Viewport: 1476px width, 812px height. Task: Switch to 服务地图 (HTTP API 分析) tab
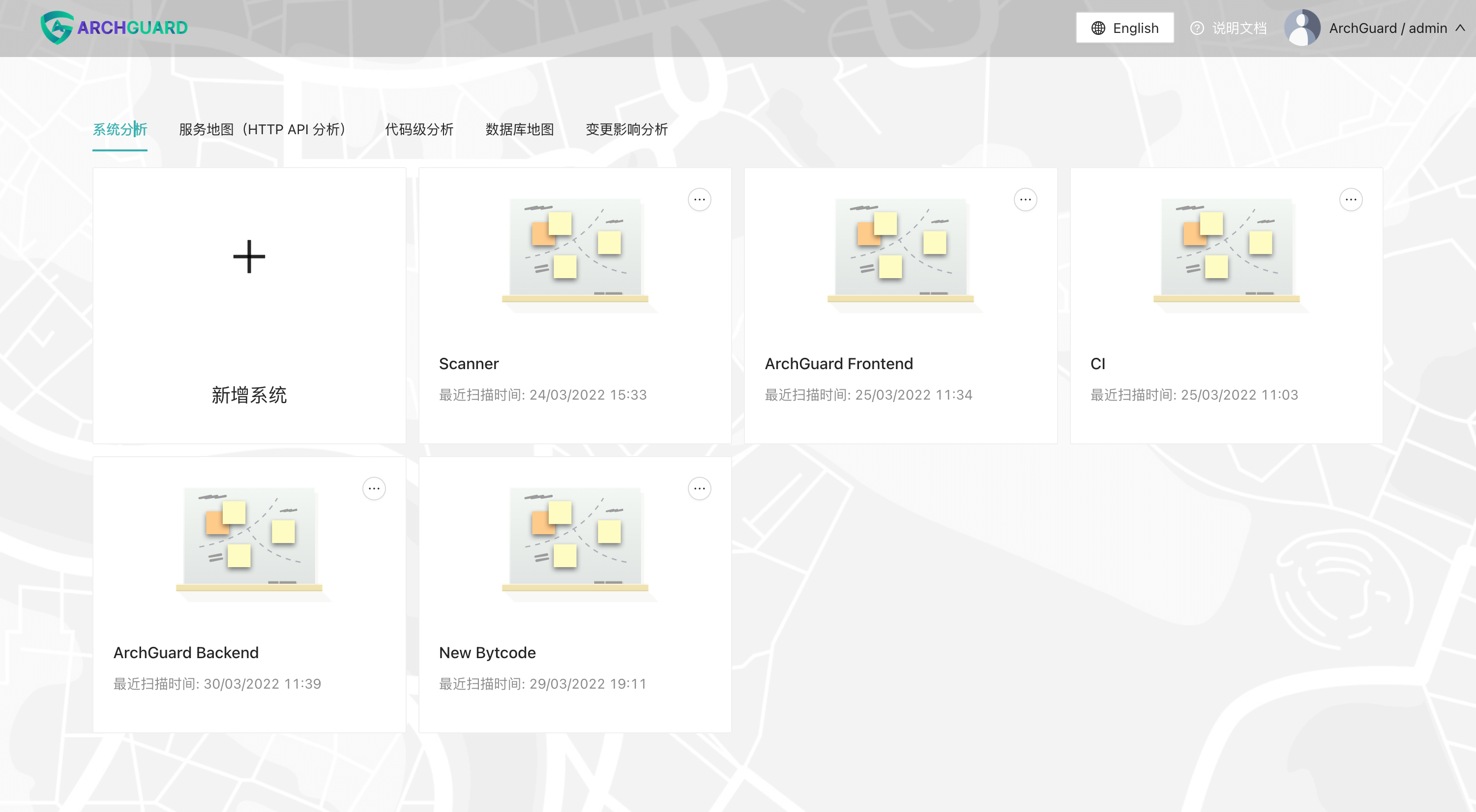click(x=263, y=129)
